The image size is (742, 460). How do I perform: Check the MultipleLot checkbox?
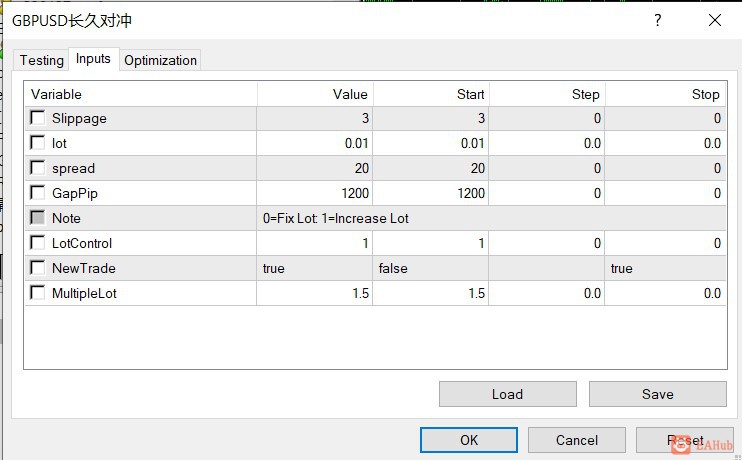click(37, 293)
